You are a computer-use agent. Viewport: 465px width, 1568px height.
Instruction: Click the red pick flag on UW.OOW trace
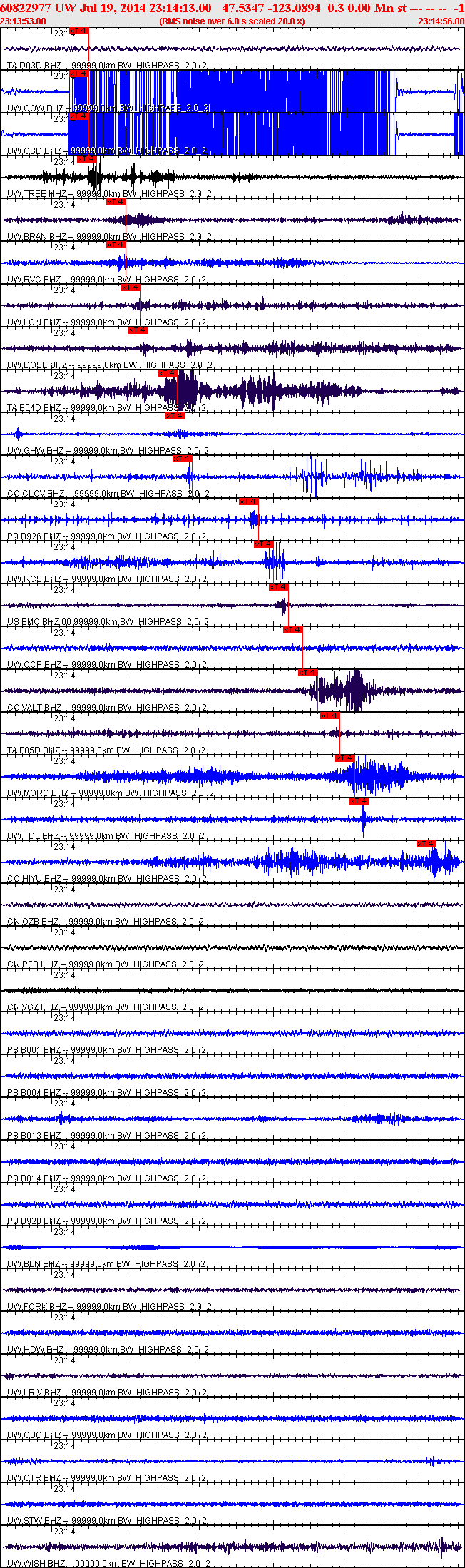point(79,73)
